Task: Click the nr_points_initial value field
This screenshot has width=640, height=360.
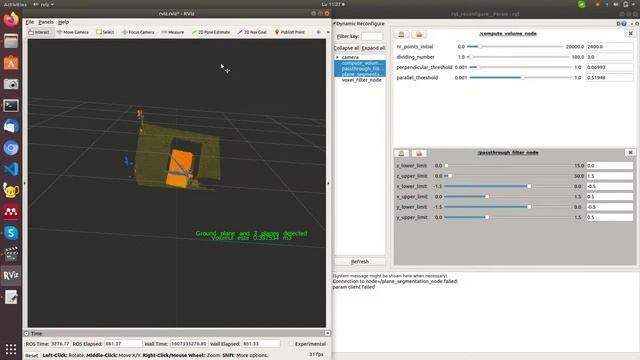Action: coord(609,47)
